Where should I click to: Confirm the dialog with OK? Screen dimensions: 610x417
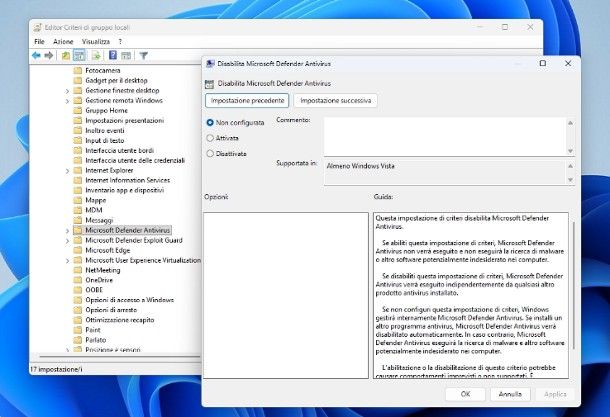(x=465, y=394)
